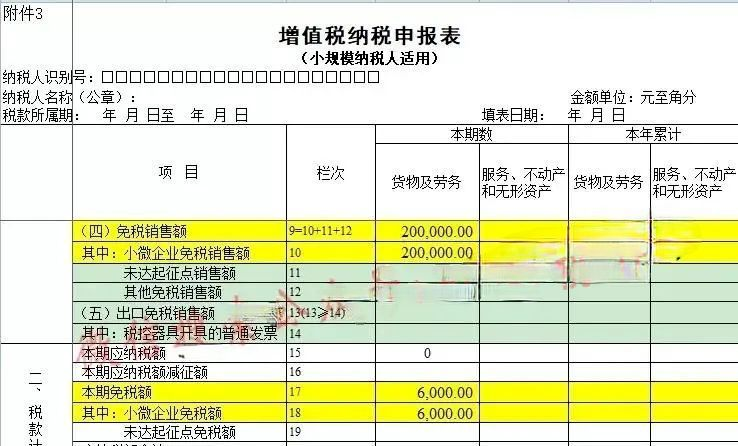Click 其中:小微企业免税销售额 label cell
The image size is (738, 446).
(x=165, y=252)
